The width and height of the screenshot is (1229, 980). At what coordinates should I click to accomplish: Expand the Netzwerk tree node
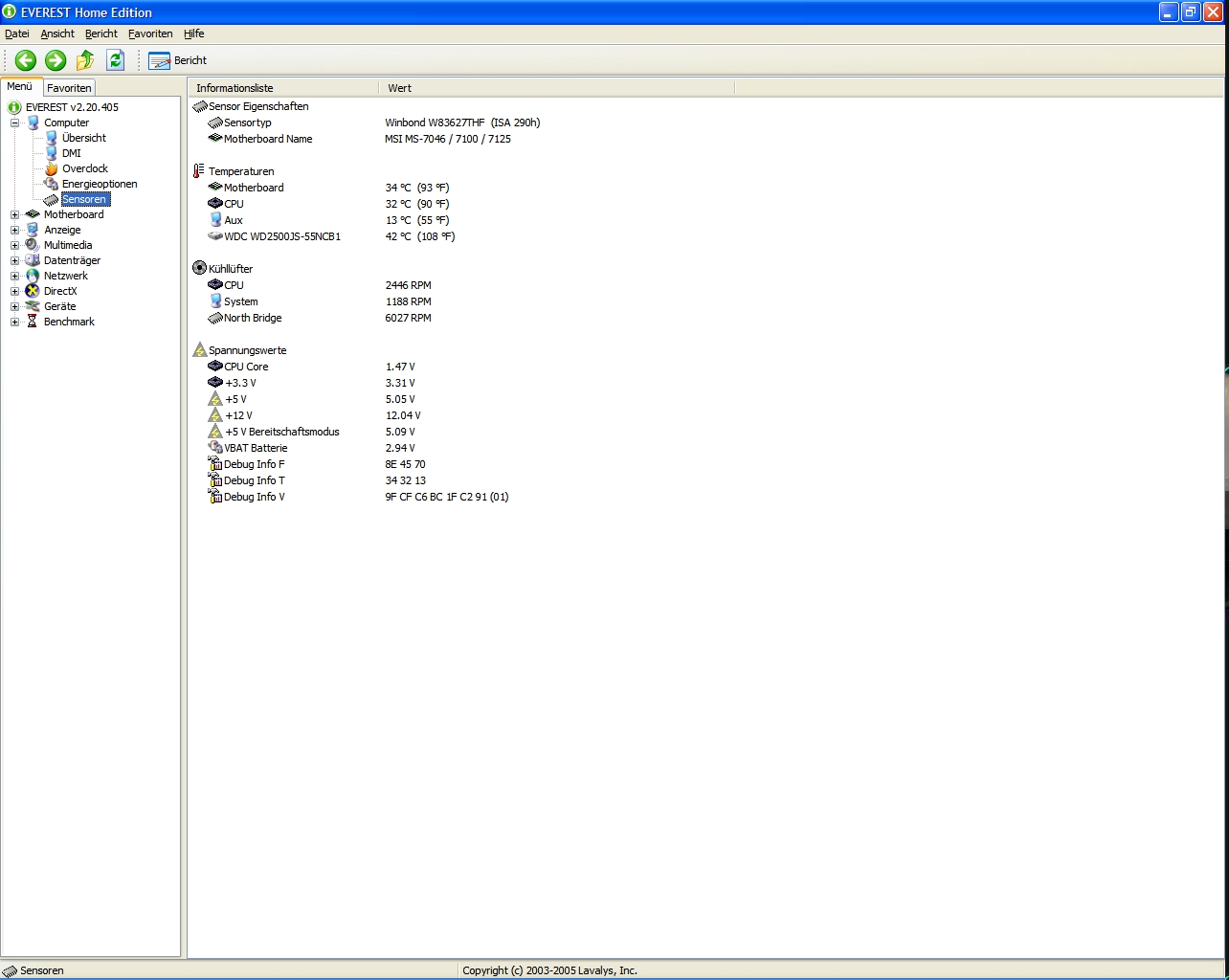click(14, 276)
